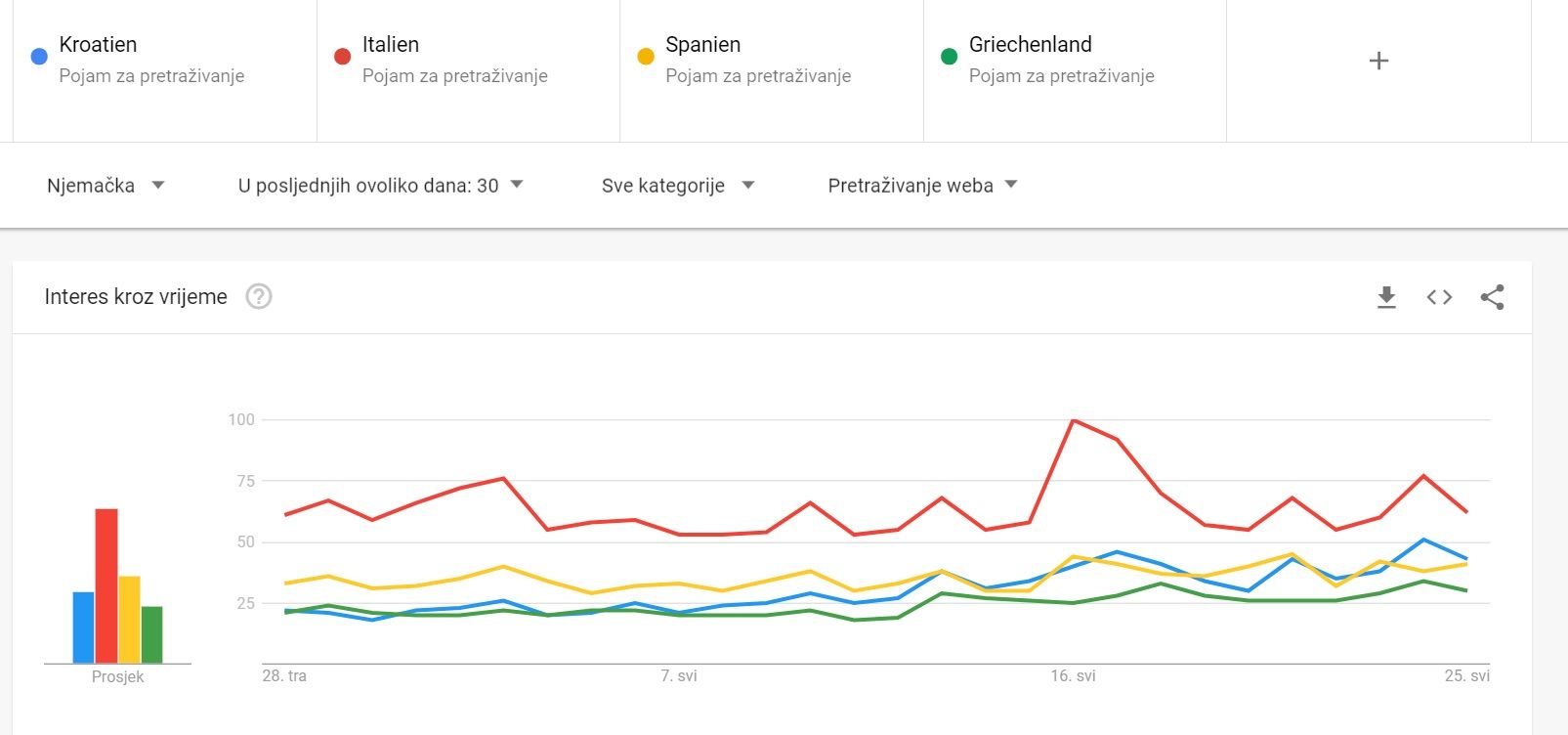Image resolution: width=1568 pixels, height=735 pixels.
Task: Expand the last 30 days time range dropdown
Action: coord(381,186)
